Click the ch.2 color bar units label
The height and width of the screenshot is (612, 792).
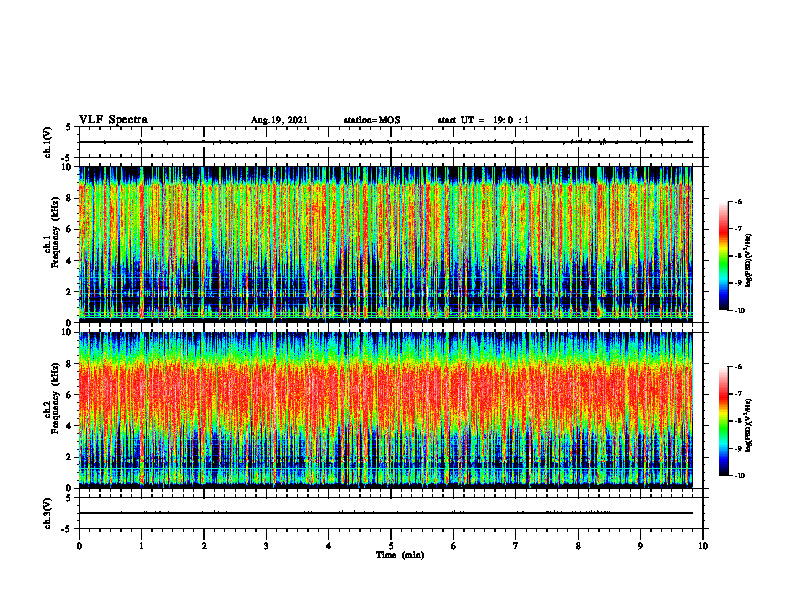click(x=749, y=425)
